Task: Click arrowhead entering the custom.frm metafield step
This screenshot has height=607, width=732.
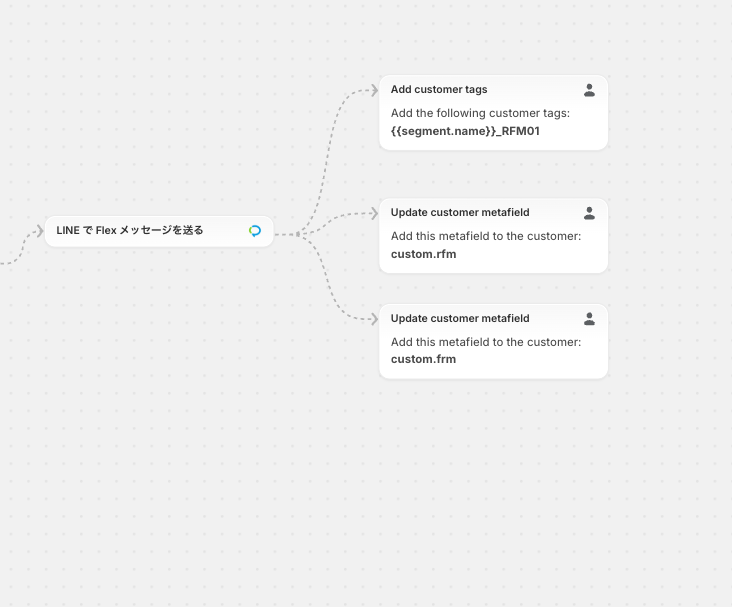Action: click(372, 319)
